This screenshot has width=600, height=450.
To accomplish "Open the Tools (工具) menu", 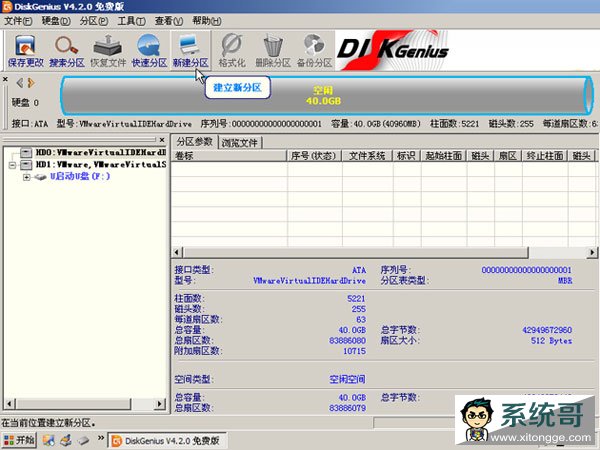I will (131, 21).
